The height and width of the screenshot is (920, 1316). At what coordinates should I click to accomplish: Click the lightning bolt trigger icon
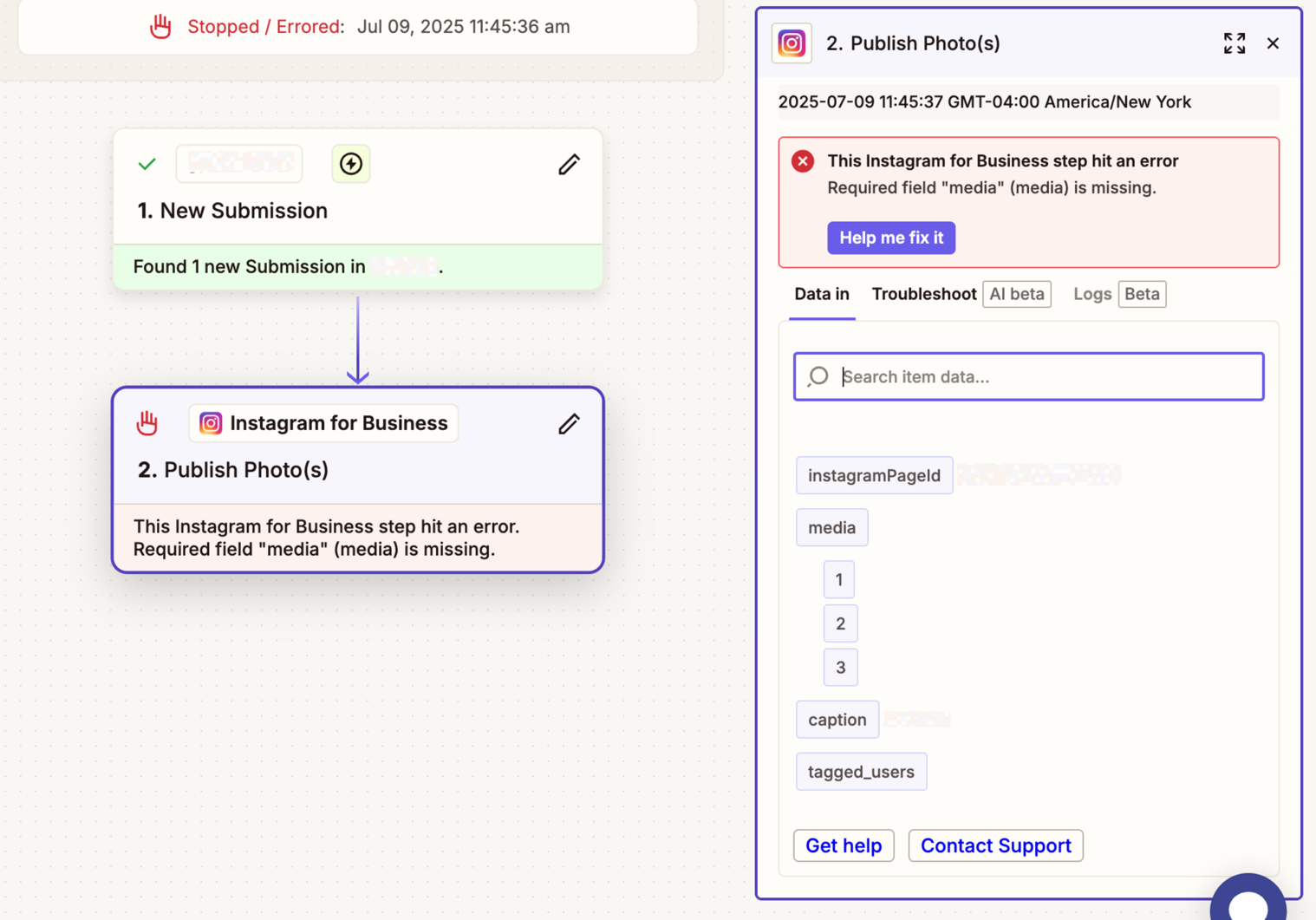(351, 164)
